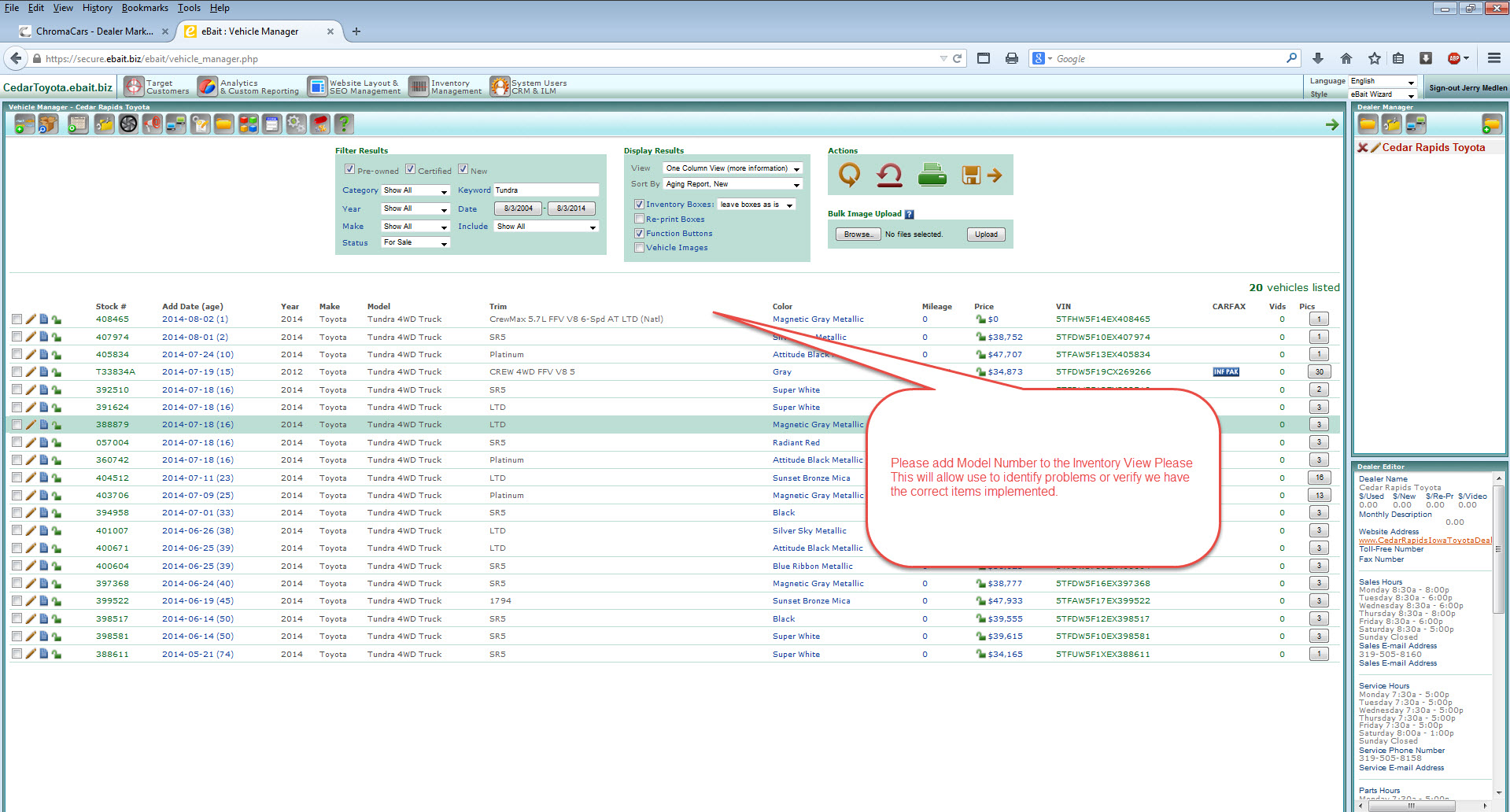Open the Bookmarks menu
This screenshot has width=1510, height=812.
click(x=145, y=8)
